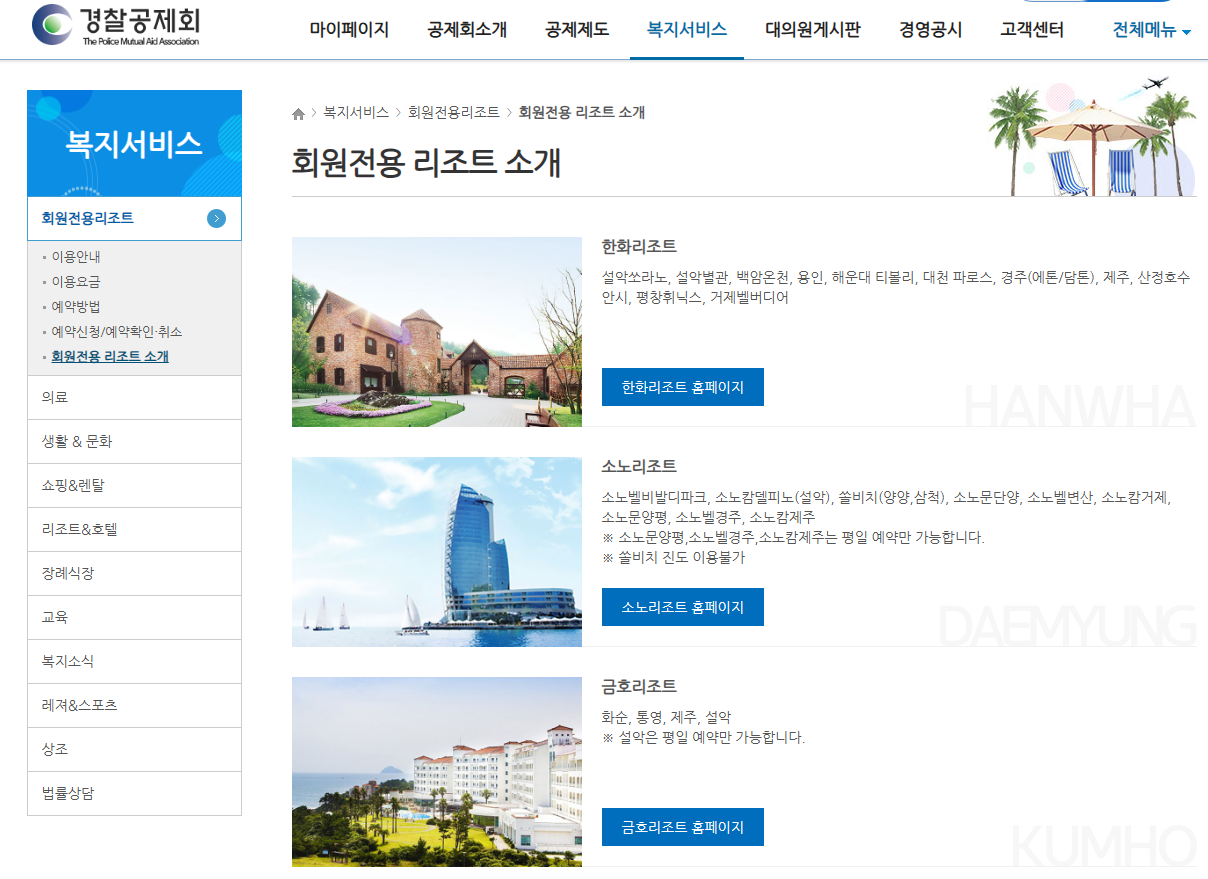
Task: Open 이용요금 in sidebar
Action: [76, 282]
